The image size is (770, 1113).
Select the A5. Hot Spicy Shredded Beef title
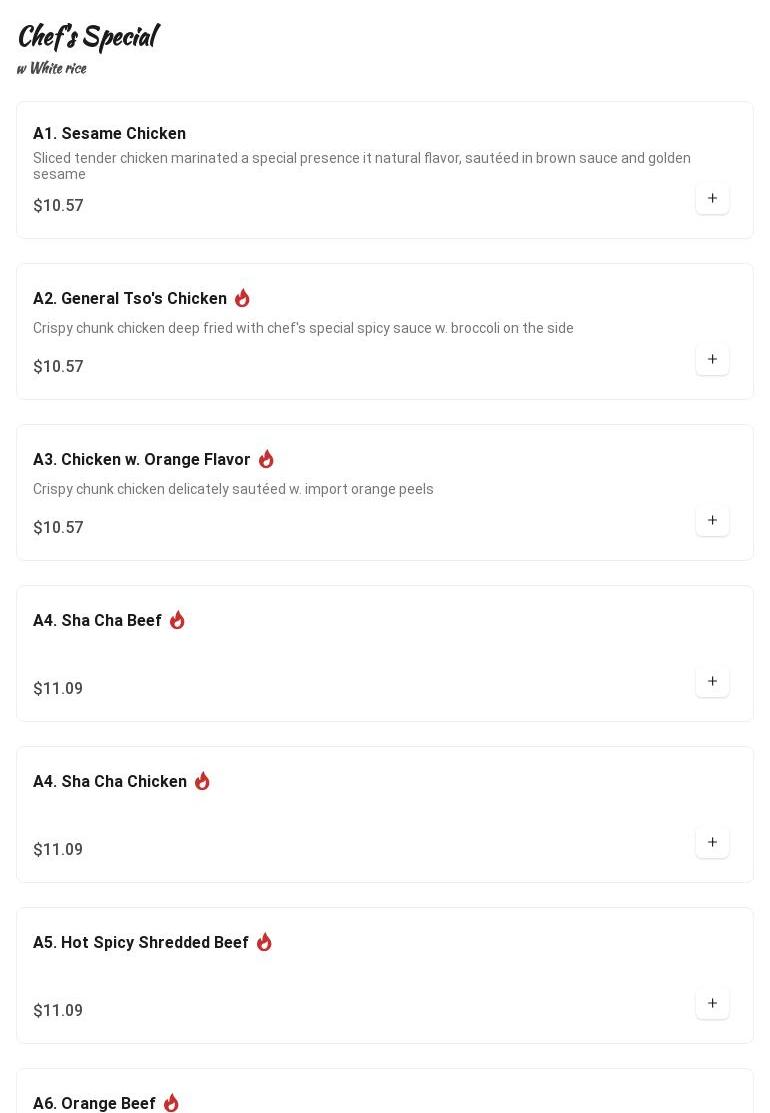(141, 943)
